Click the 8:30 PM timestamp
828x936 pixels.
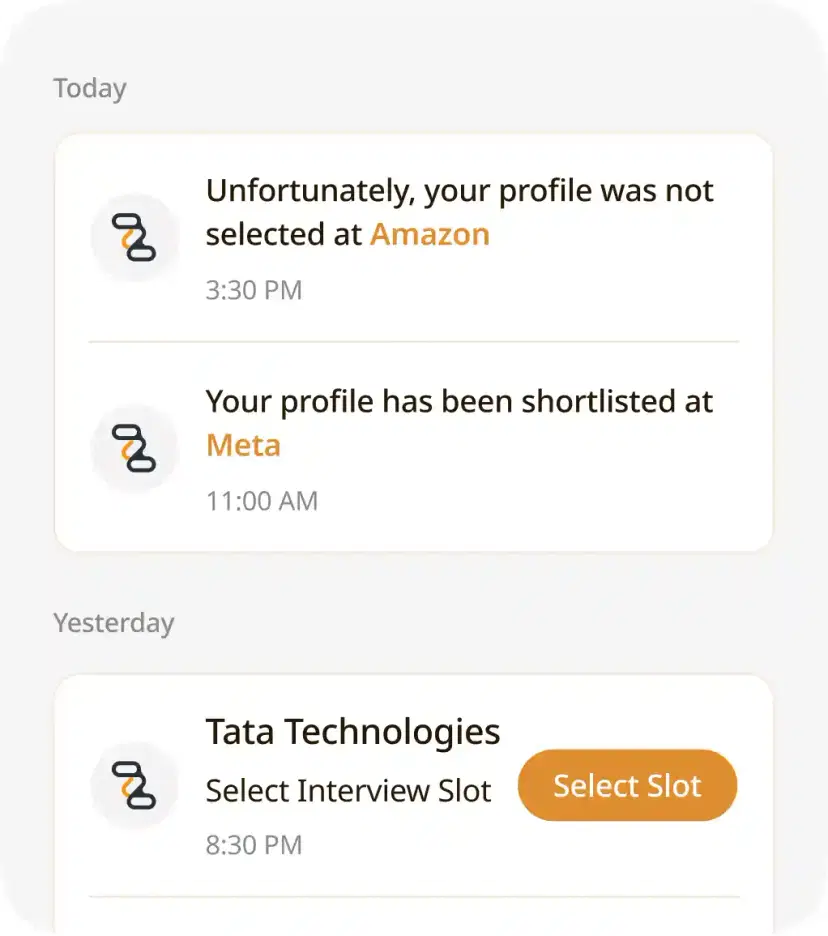coord(254,845)
